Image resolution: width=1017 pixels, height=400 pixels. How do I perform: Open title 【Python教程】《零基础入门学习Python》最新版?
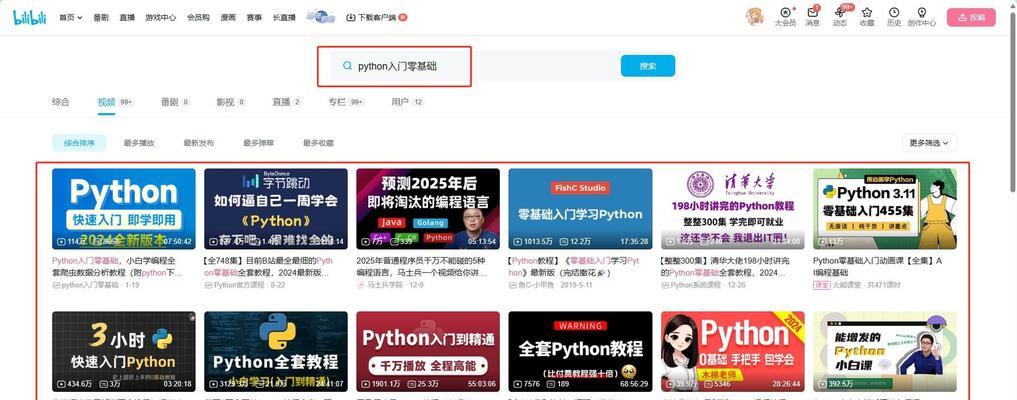pos(575,266)
